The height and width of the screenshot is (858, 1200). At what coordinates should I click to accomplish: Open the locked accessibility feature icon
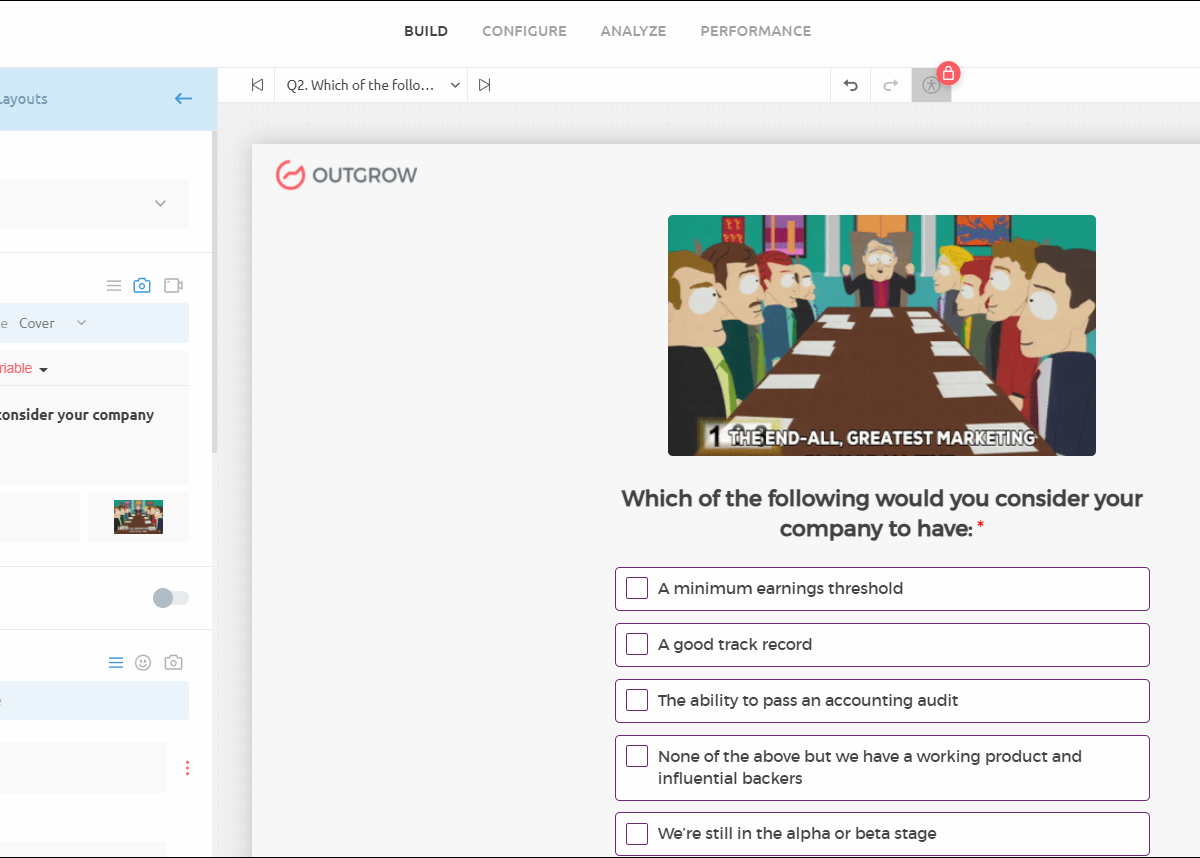932,85
